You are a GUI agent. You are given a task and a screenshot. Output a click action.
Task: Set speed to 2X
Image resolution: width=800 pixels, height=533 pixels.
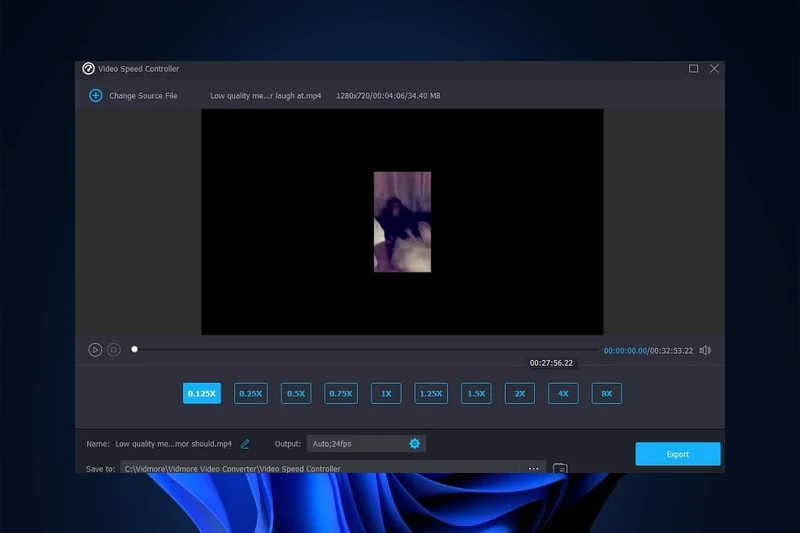click(519, 393)
